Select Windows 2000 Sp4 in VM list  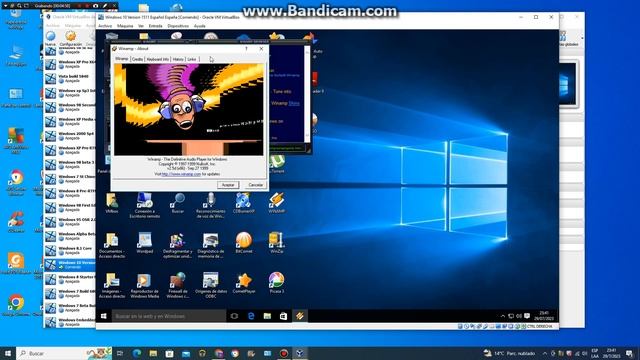click(x=70, y=136)
